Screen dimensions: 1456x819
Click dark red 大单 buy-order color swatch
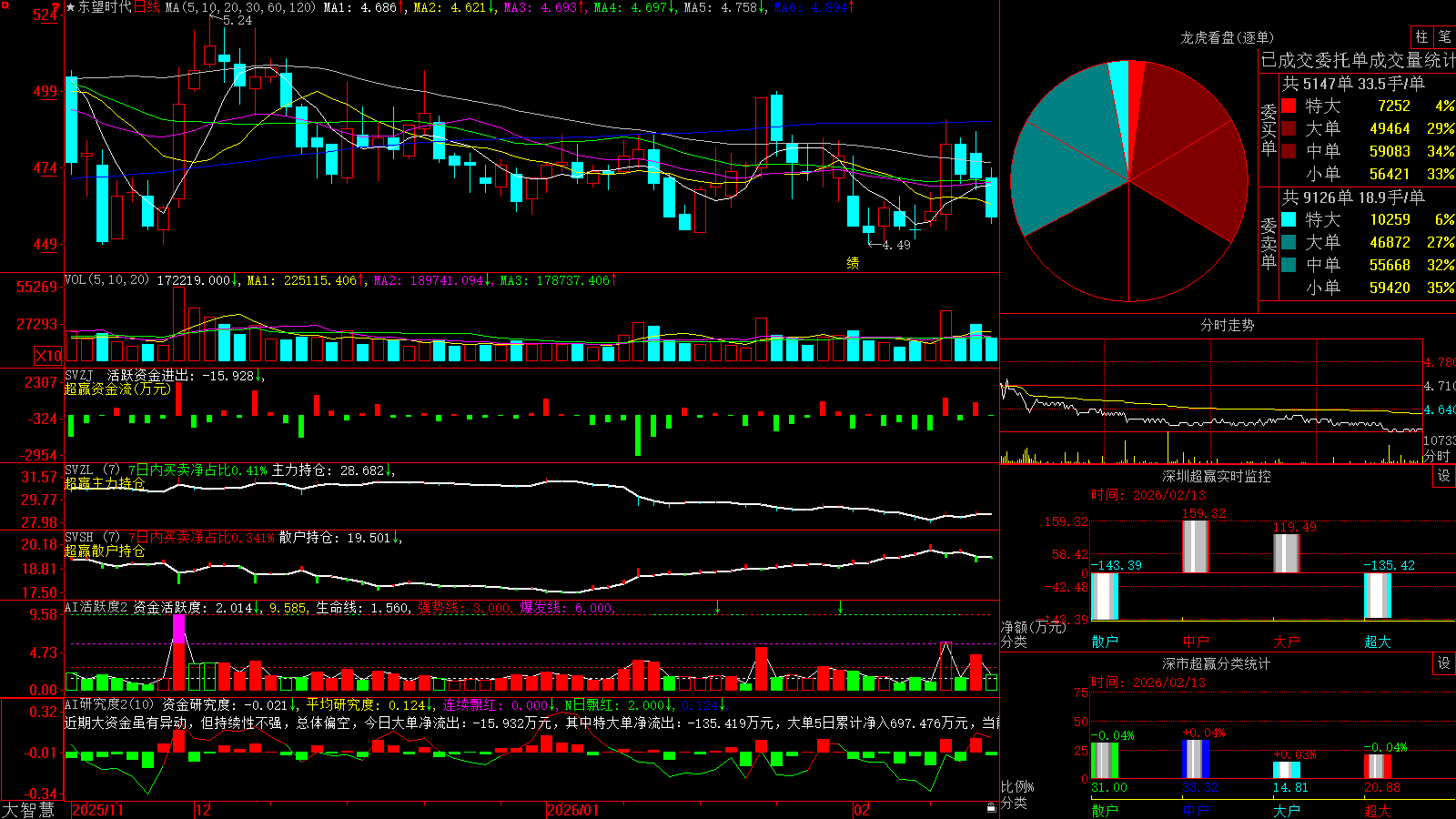point(1289,129)
